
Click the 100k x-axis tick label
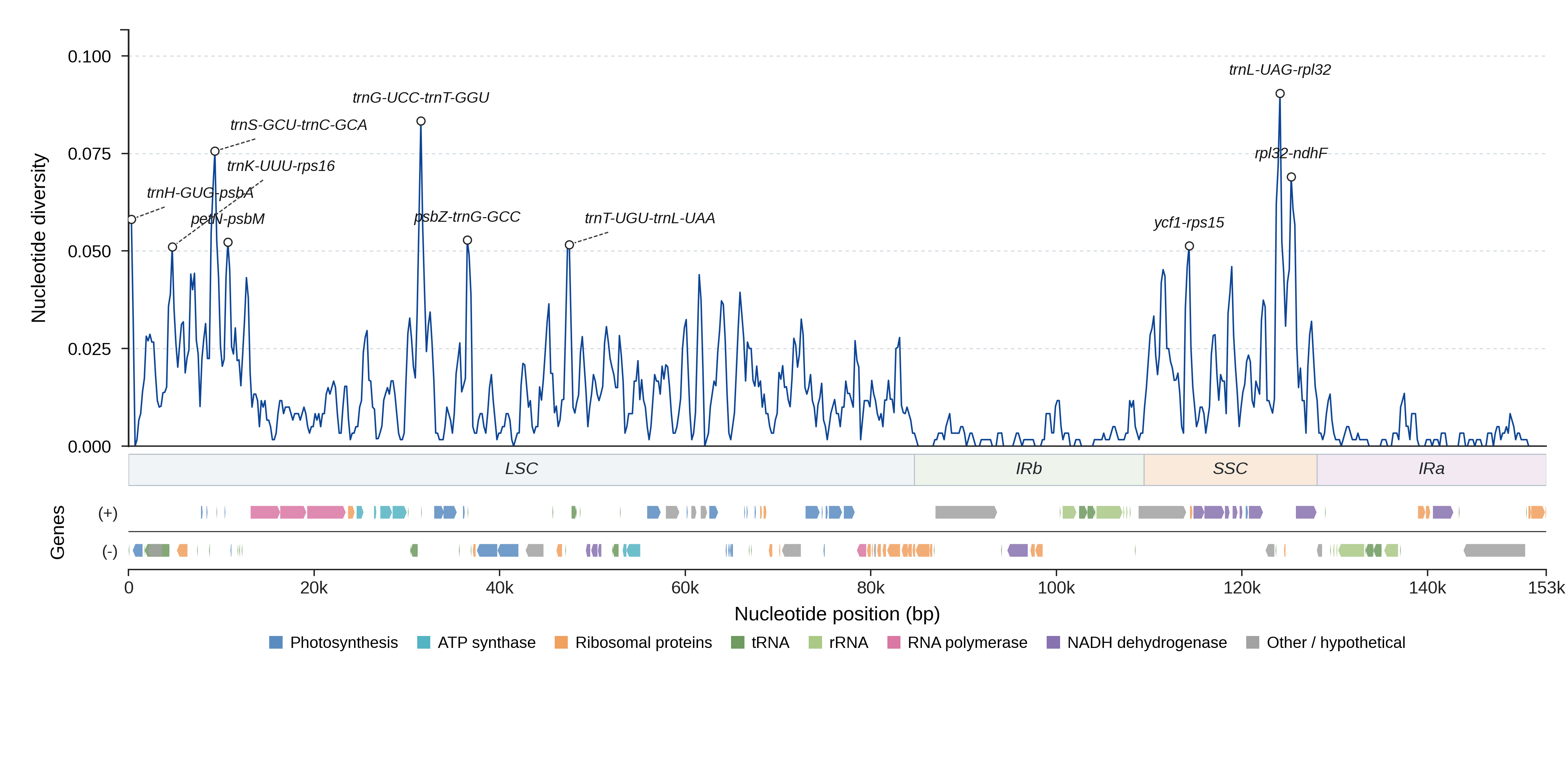pyautogui.click(x=1056, y=588)
